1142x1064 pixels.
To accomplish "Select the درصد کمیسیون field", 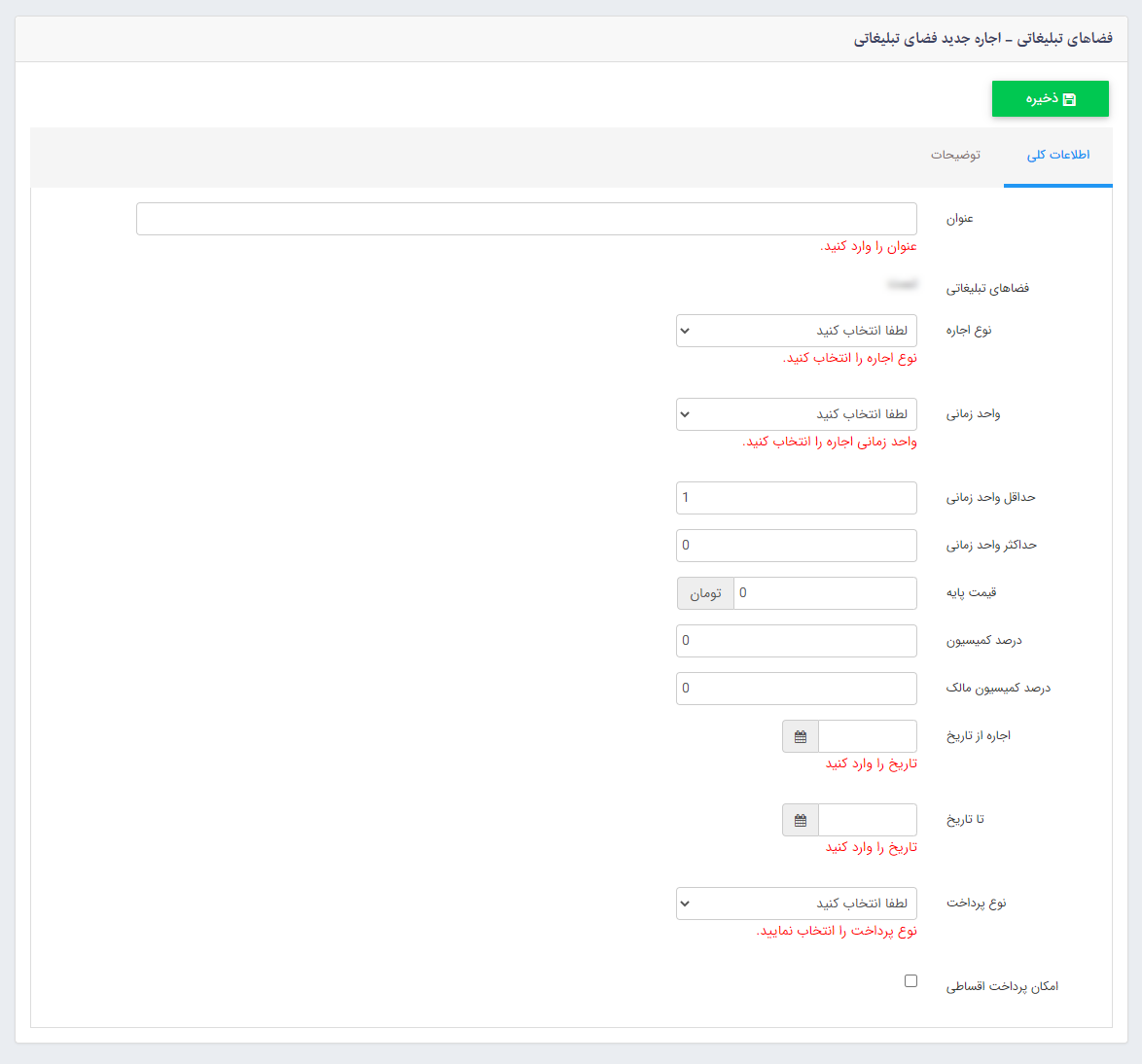I will click(796, 640).
